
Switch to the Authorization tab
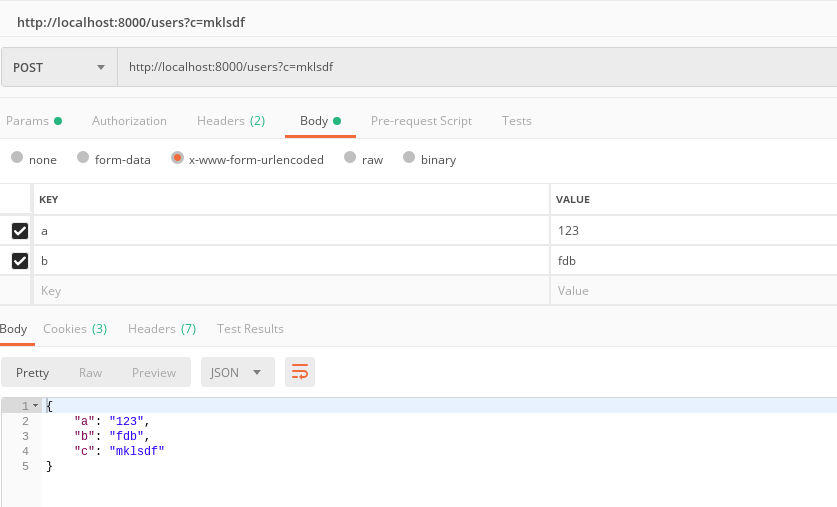coord(129,121)
